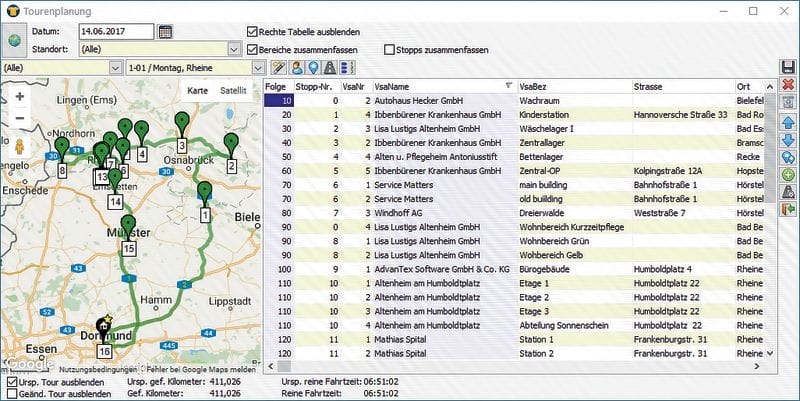Toggle 'Rechte Tabelle ausblenden' checkbox

tap(252, 32)
